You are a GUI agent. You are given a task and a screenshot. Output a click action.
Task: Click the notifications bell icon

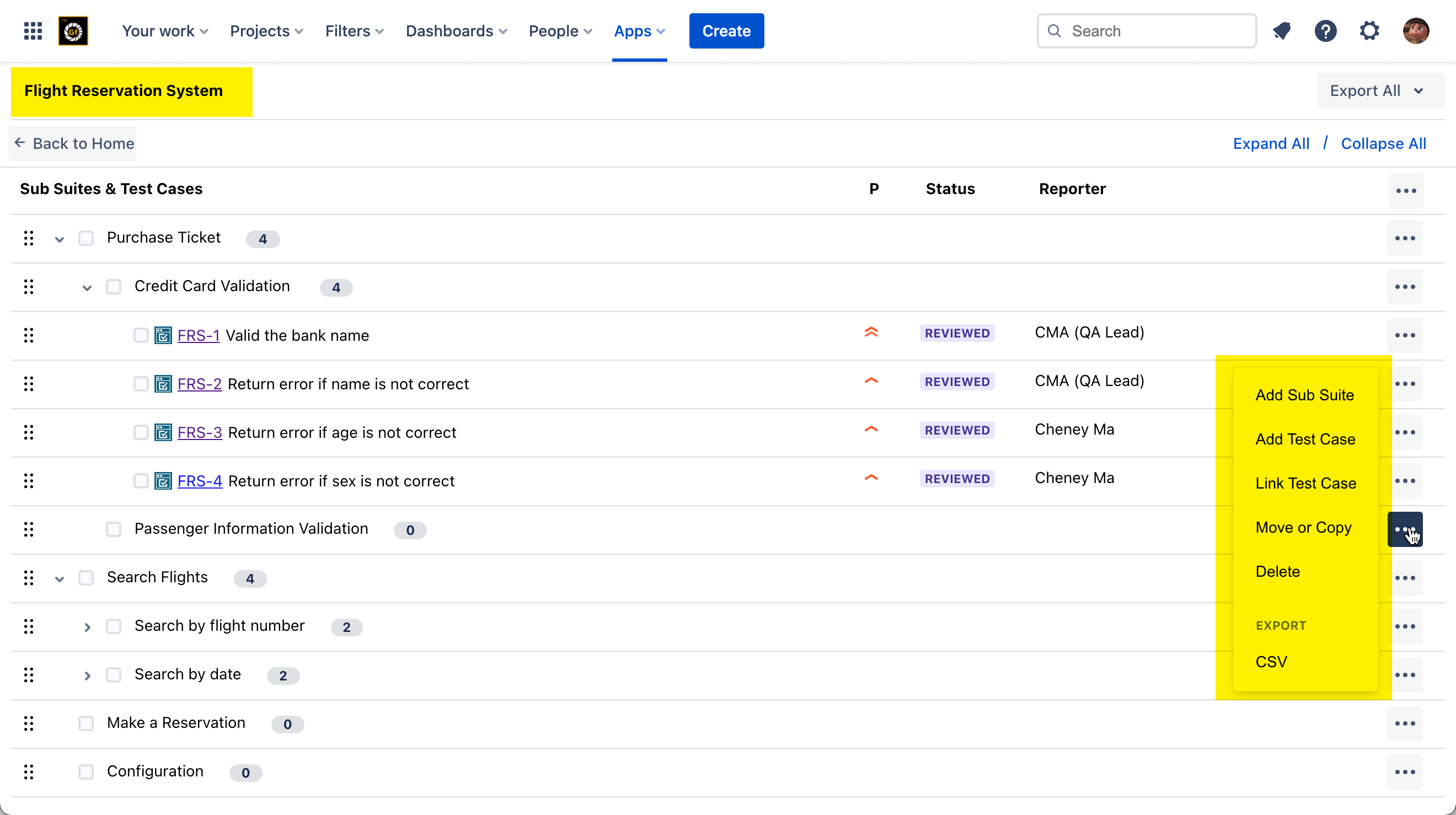[1281, 31]
